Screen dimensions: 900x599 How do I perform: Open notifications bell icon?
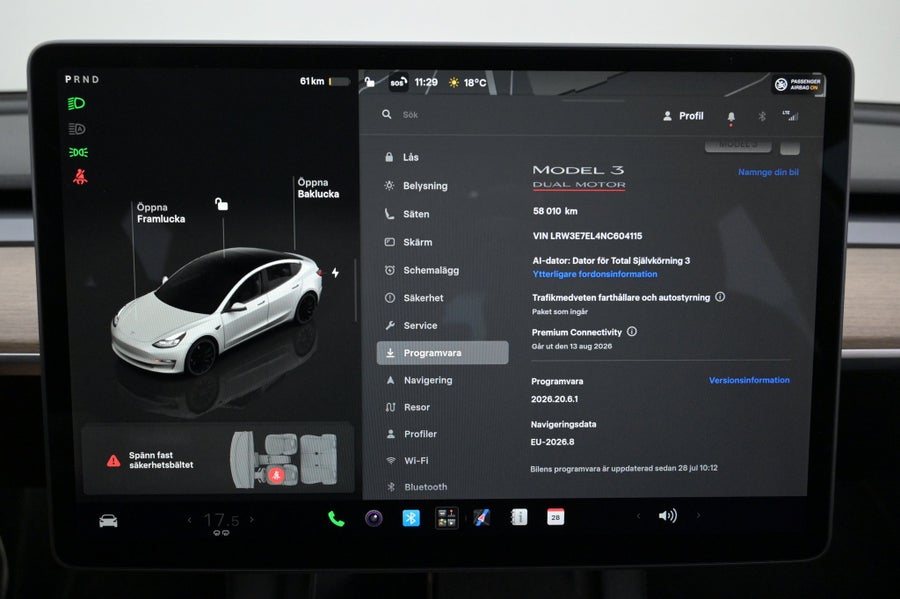731,117
